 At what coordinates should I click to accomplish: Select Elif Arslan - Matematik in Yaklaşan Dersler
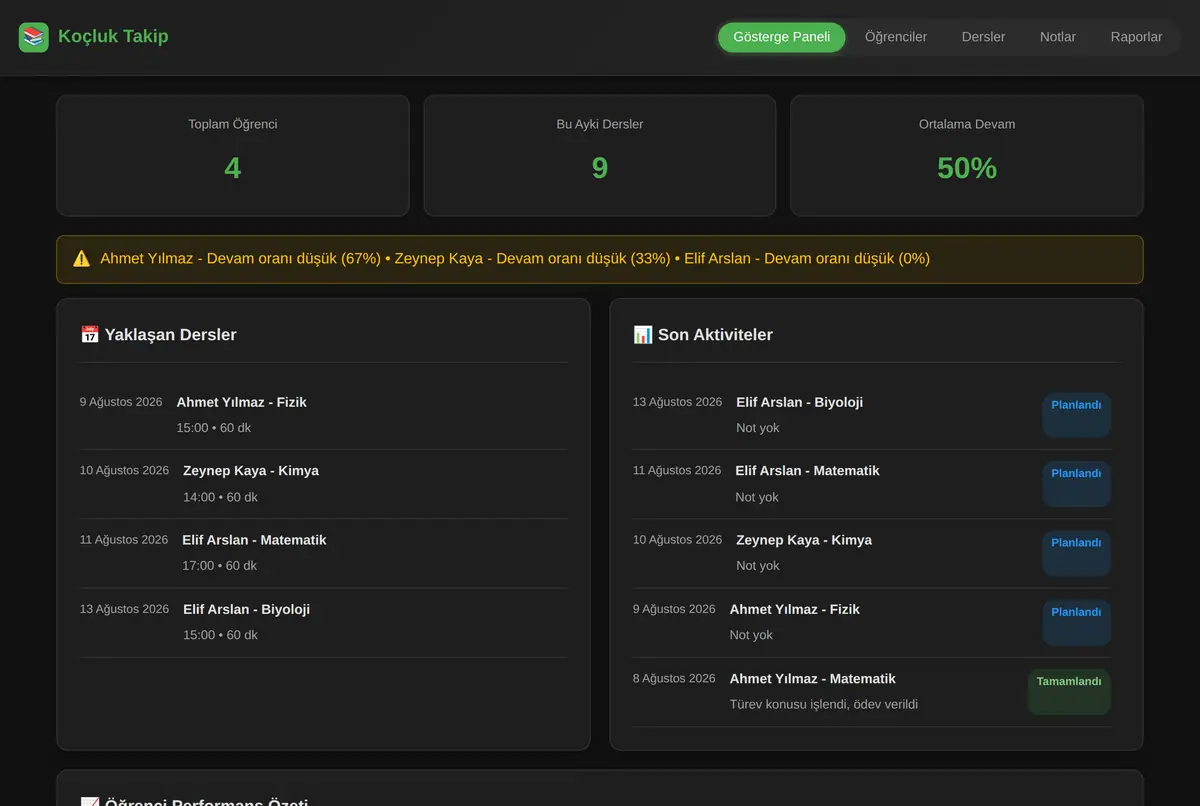[x=254, y=540]
